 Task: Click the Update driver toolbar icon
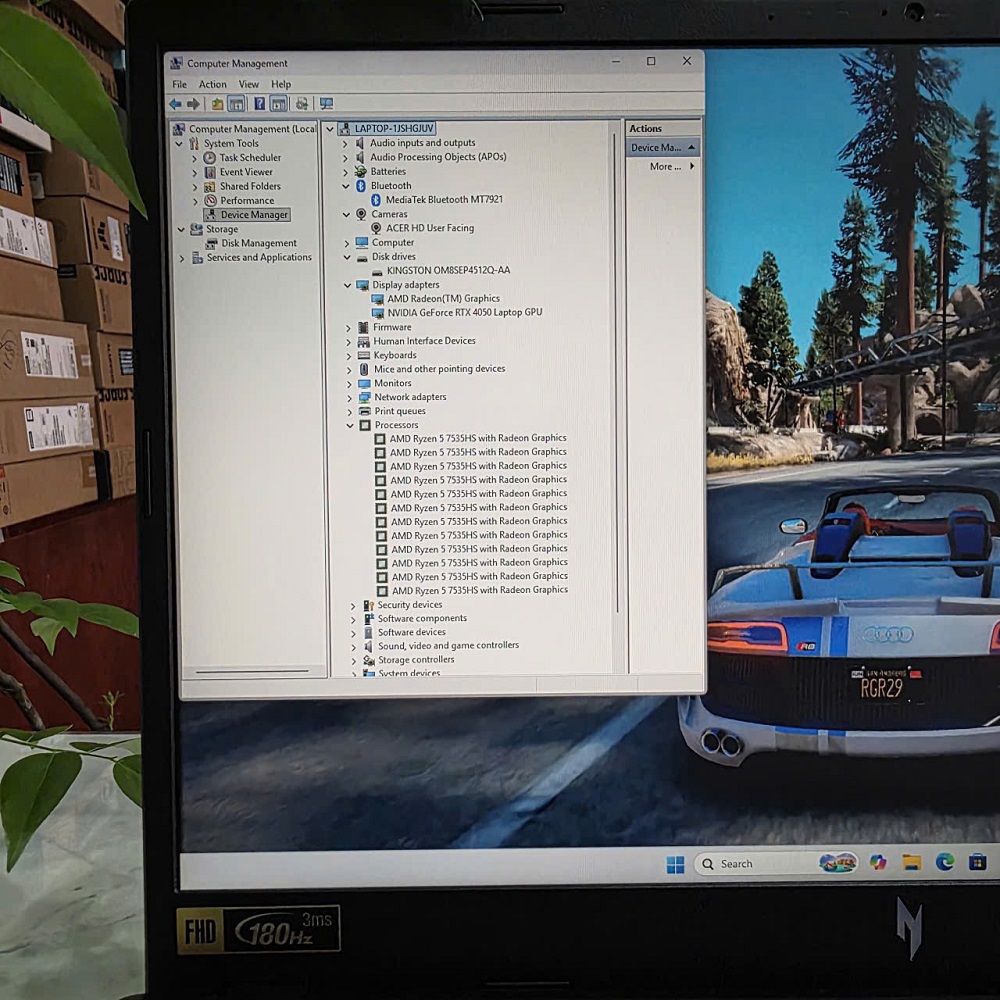(x=302, y=103)
